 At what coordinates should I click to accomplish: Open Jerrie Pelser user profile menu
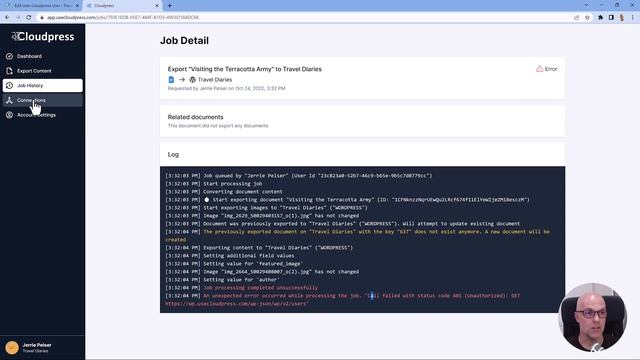[x=42, y=347]
